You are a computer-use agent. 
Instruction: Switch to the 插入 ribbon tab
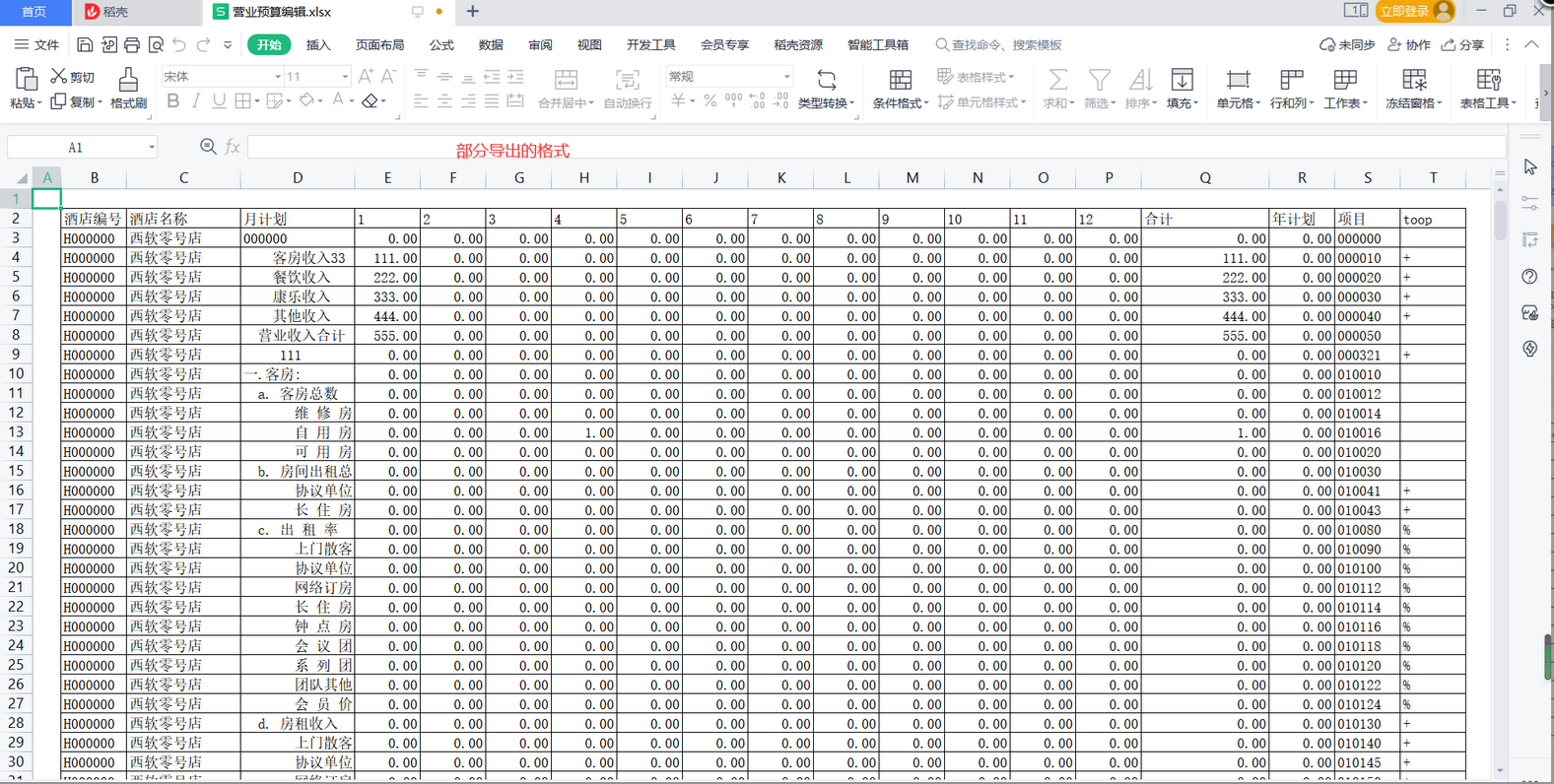[x=318, y=44]
